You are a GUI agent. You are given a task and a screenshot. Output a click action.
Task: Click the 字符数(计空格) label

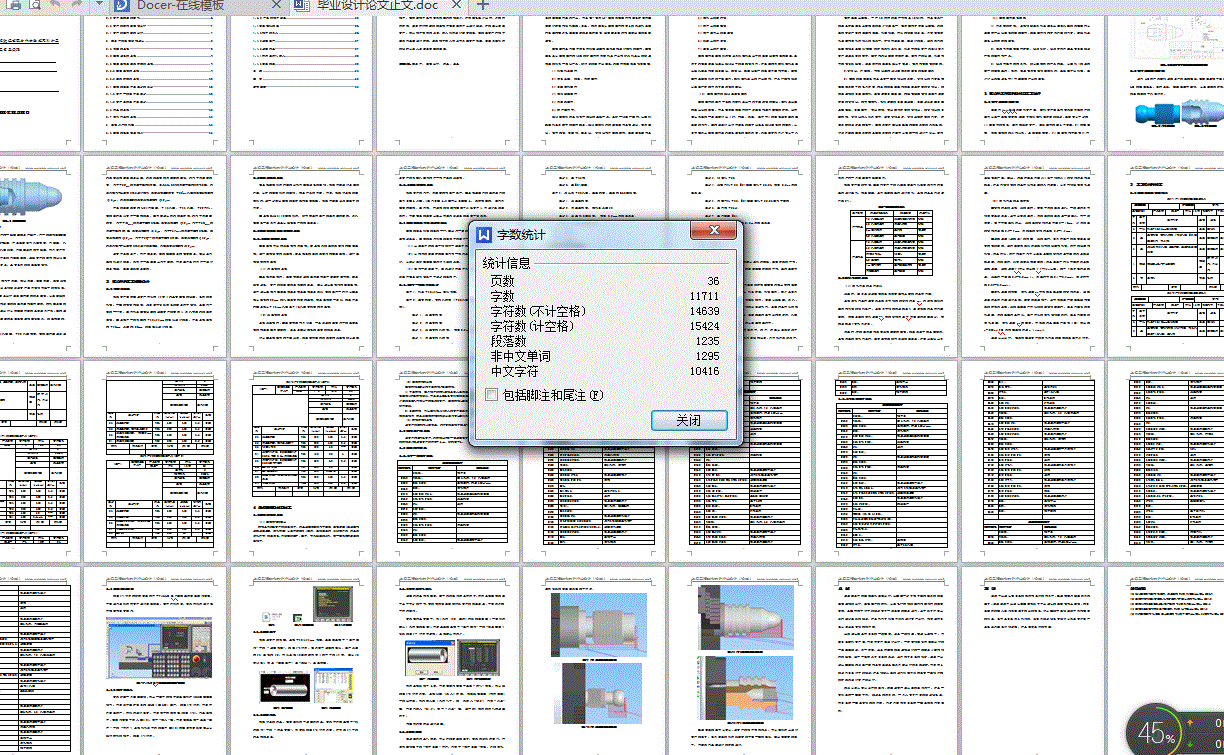pos(533,326)
